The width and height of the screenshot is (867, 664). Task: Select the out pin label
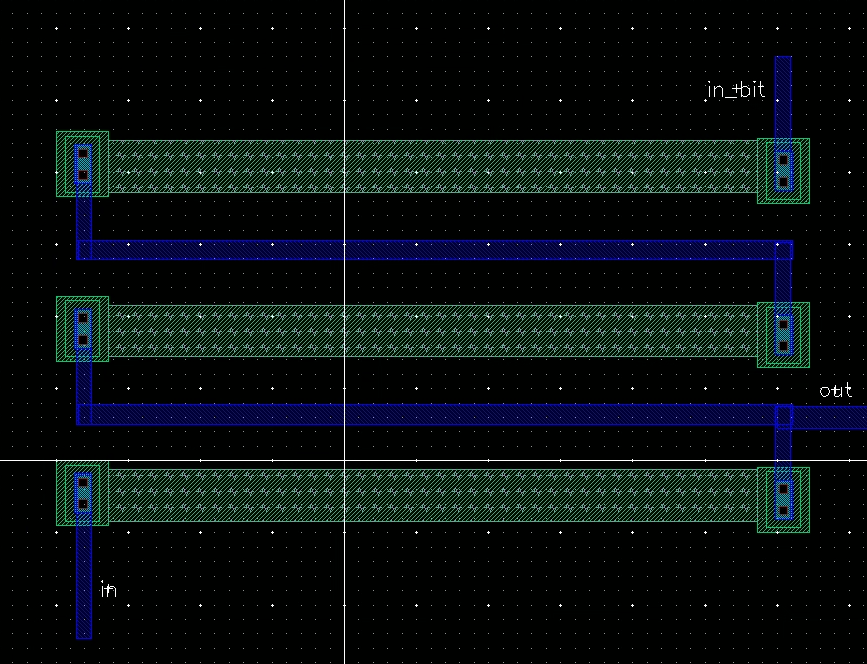point(835,391)
